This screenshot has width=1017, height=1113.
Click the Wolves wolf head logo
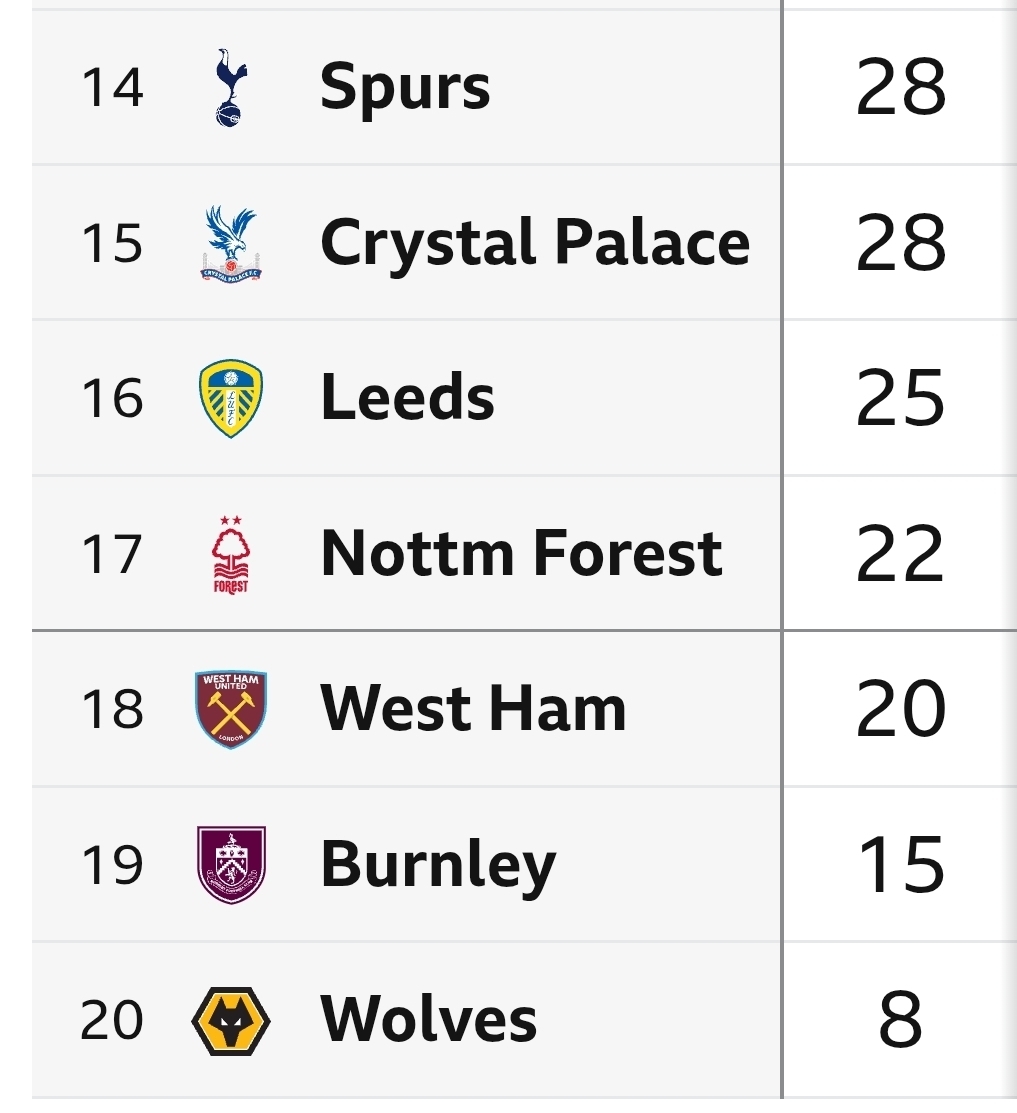coord(231,1020)
